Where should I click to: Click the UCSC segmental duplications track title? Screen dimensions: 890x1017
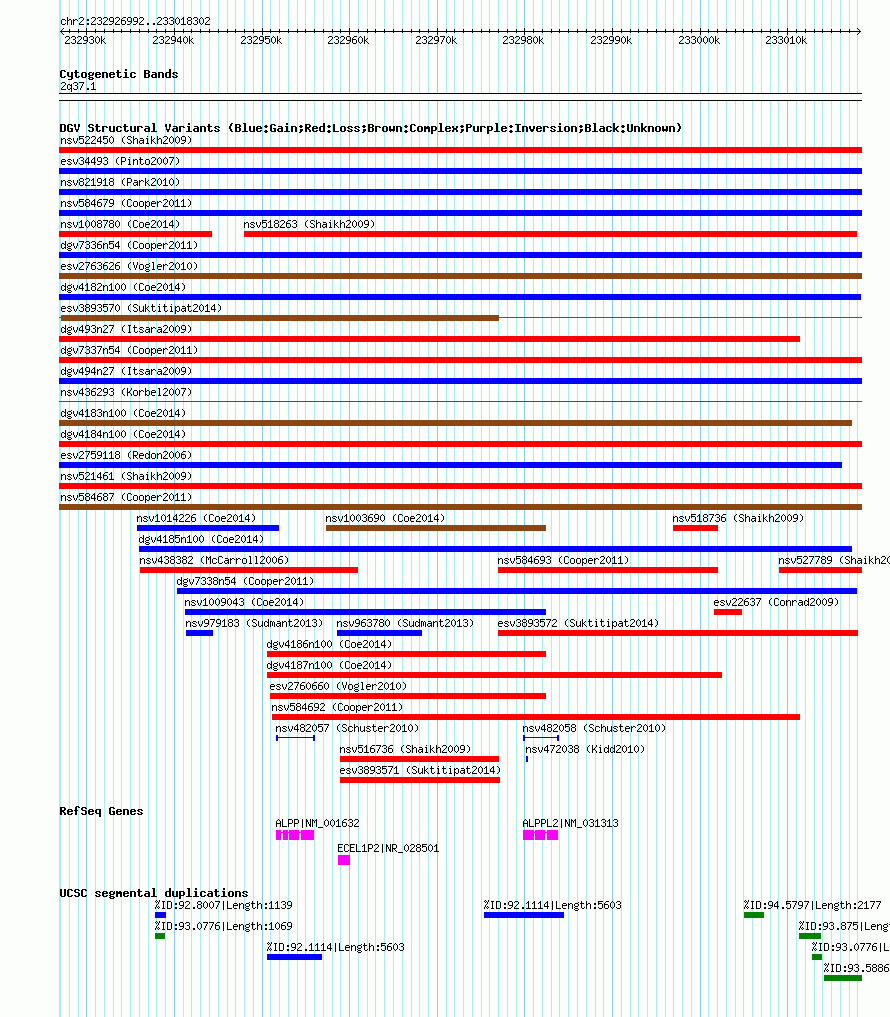coord(154,893)
